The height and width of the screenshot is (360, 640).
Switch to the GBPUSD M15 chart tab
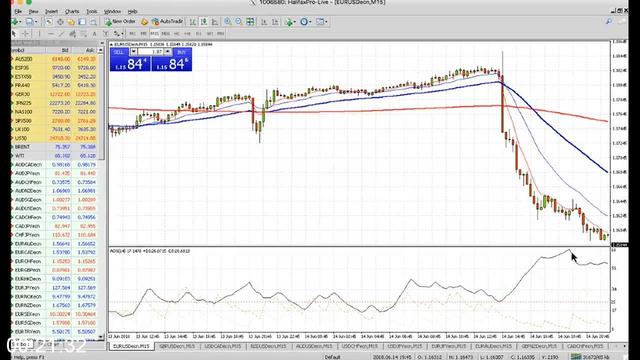coord(177,346)
